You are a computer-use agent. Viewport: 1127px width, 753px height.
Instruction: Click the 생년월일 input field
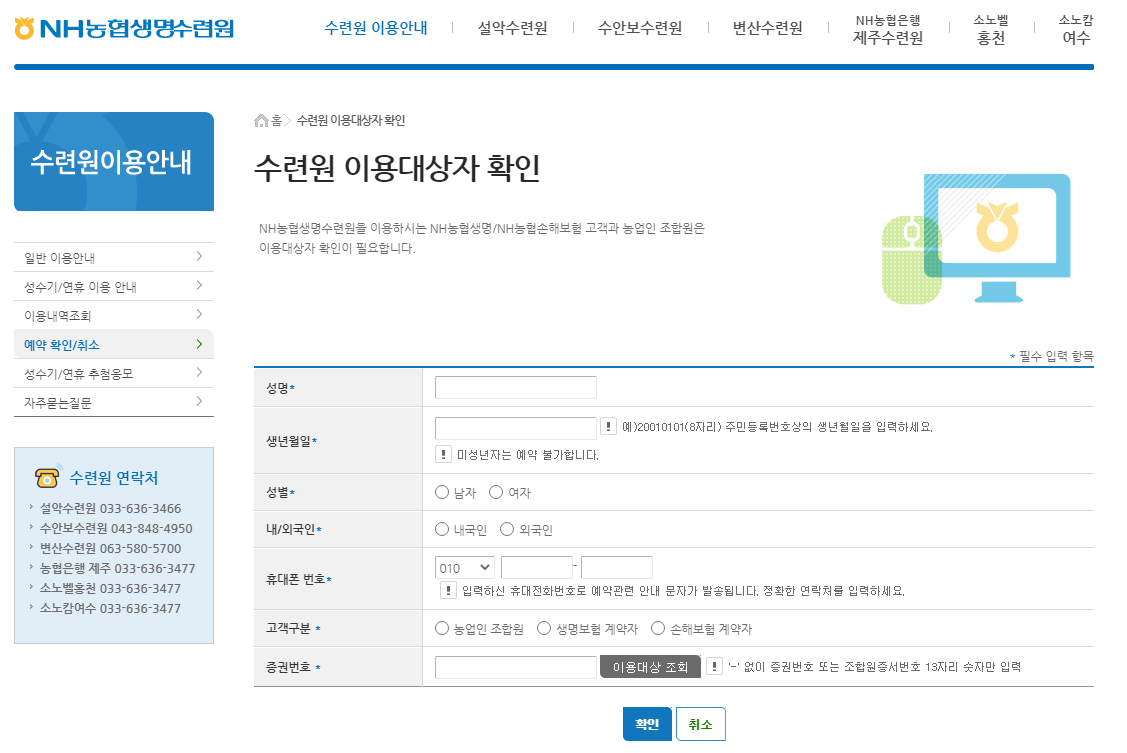pyautogui.click(x=515, y=428)
